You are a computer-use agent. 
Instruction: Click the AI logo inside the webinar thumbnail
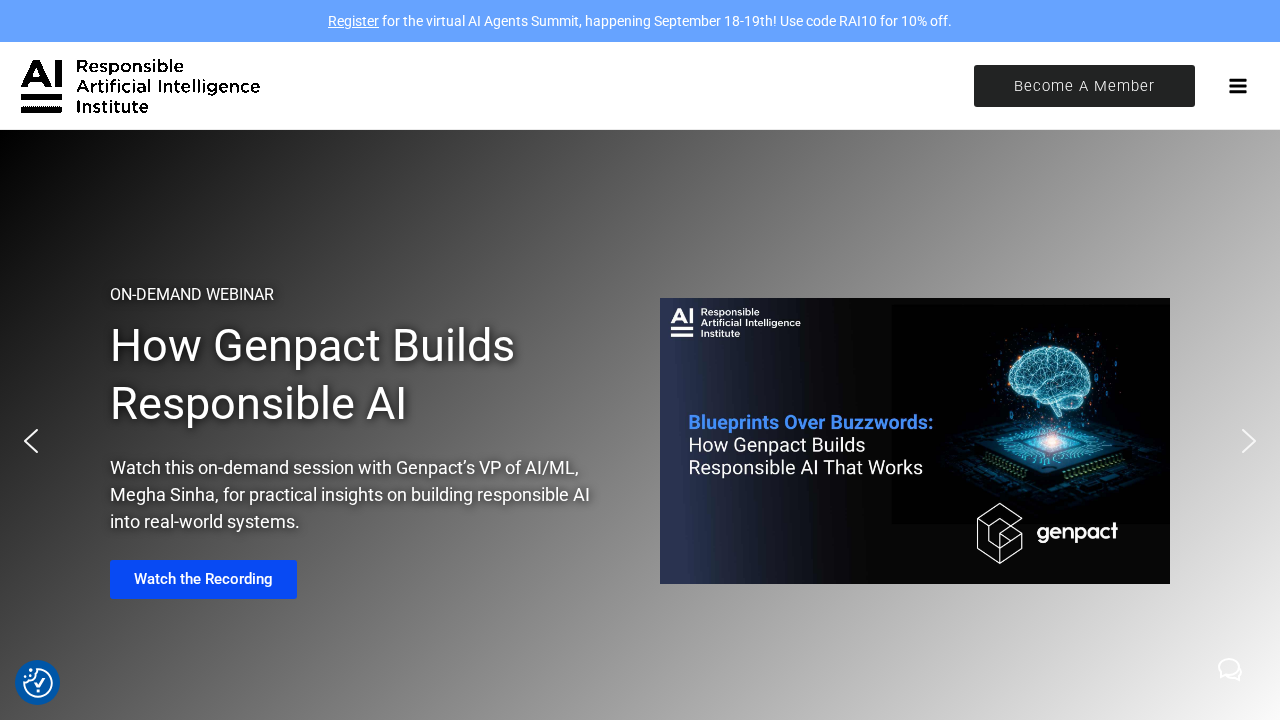681,322
